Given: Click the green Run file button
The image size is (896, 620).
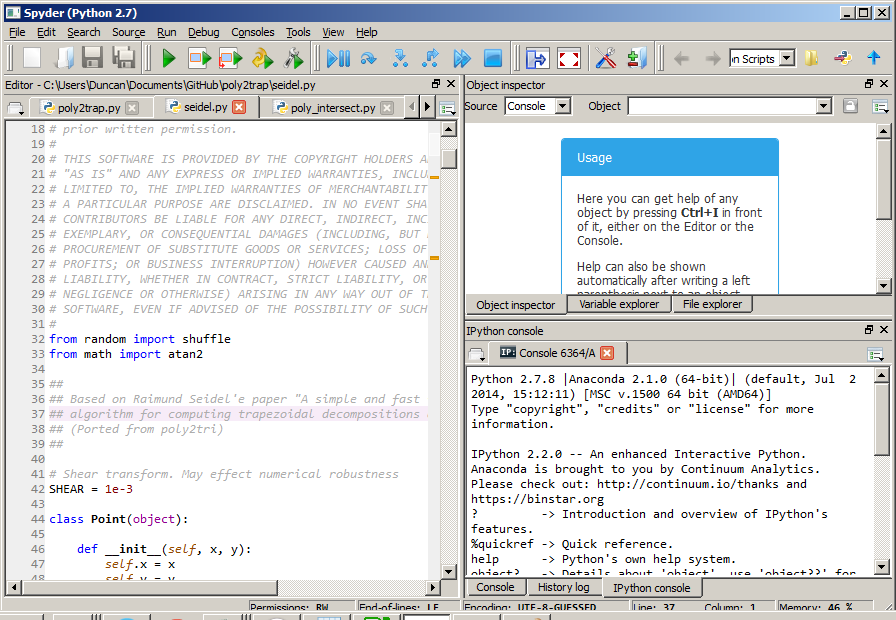Looking at the screenshot, I should (x=169, y=59).
